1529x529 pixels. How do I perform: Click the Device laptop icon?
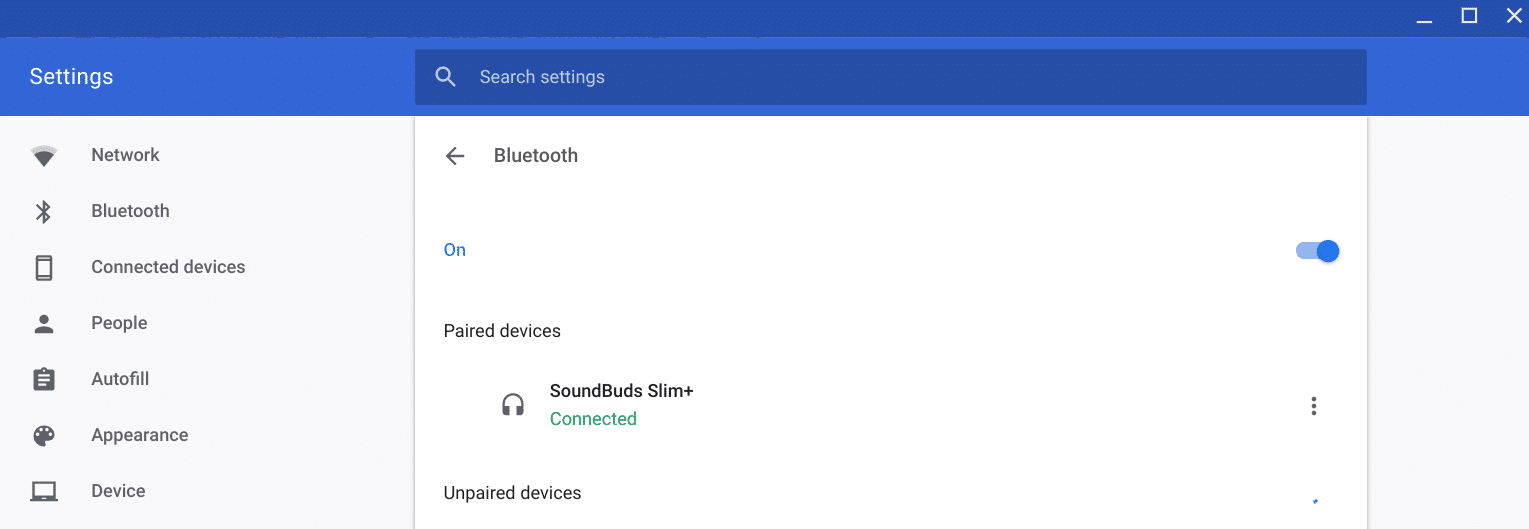coord(44,492)
